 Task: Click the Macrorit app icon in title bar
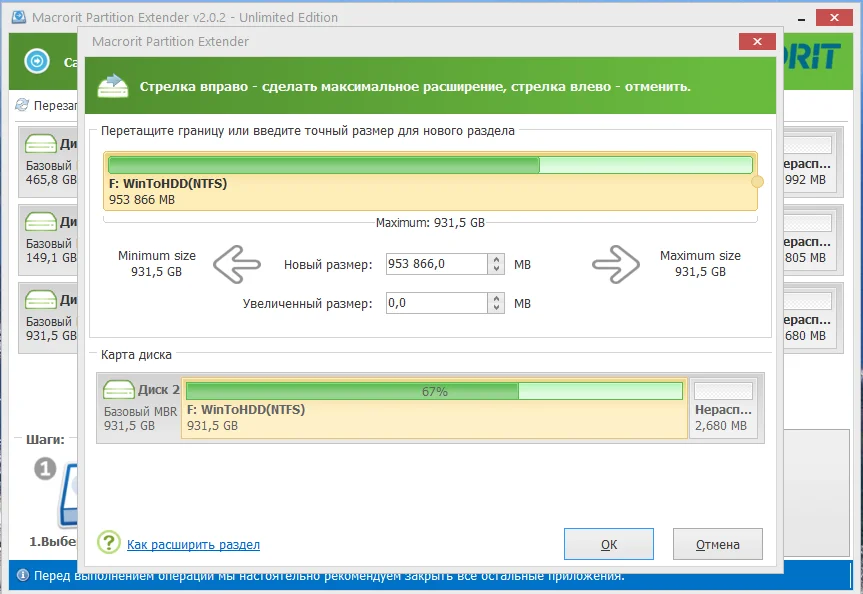(19, 17)
